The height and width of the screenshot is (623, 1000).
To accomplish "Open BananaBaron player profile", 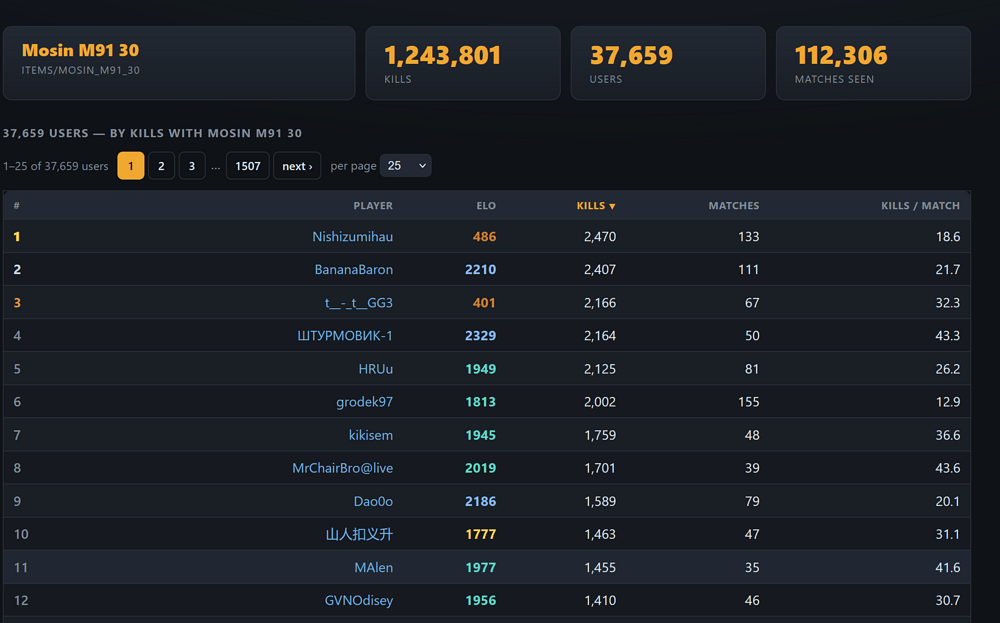I will pos(353,270).
